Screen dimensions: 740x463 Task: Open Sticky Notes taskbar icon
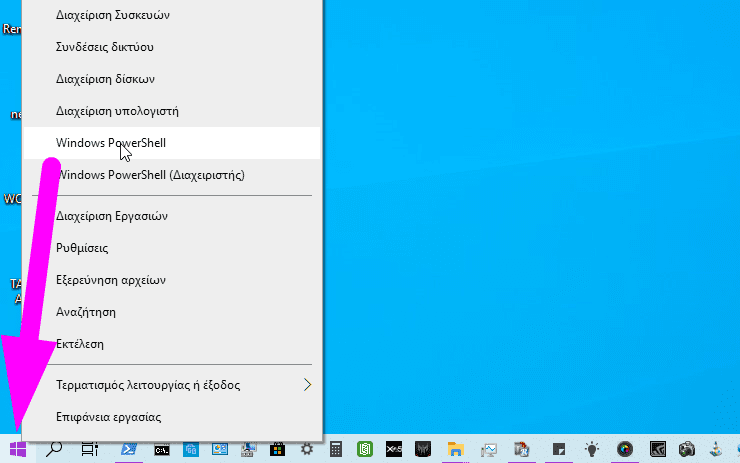[559, 449]
